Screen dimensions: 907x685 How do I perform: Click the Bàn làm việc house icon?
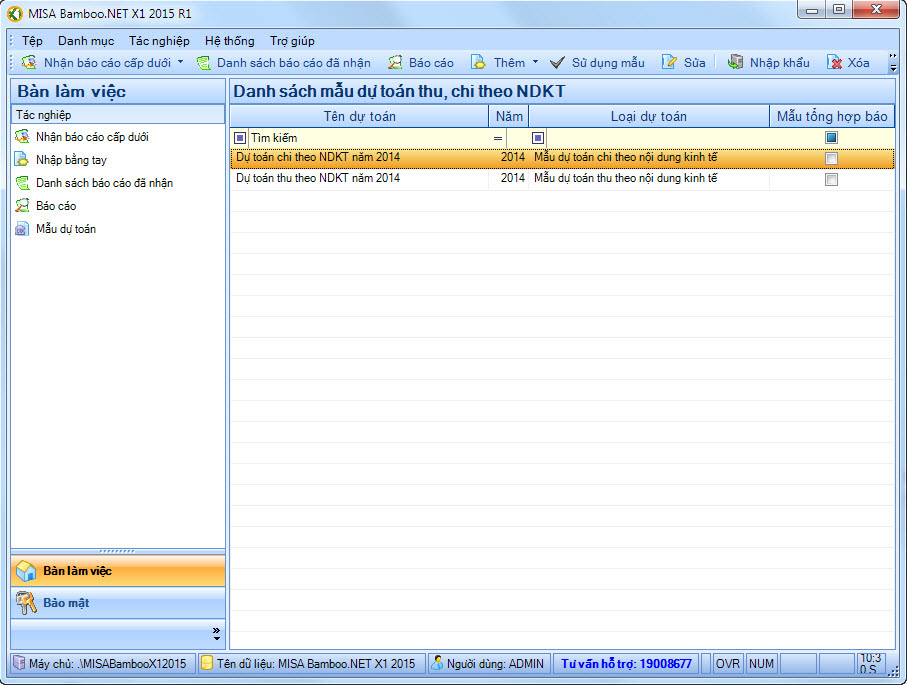click(x=27, y=571)
